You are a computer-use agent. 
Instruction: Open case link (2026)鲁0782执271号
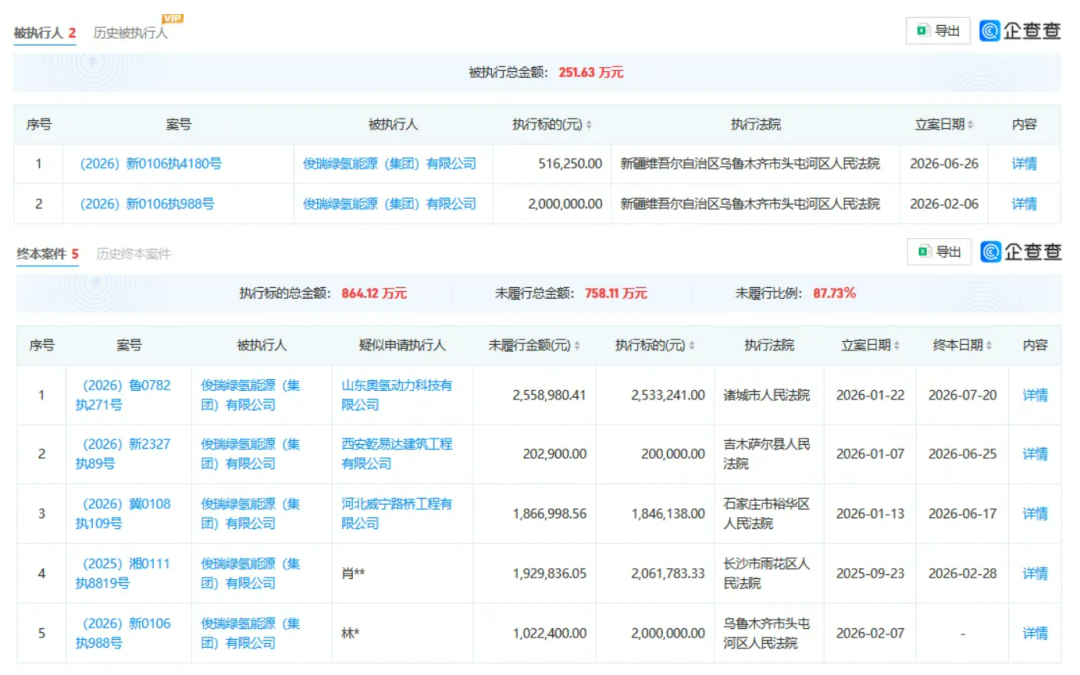(123, 395)
